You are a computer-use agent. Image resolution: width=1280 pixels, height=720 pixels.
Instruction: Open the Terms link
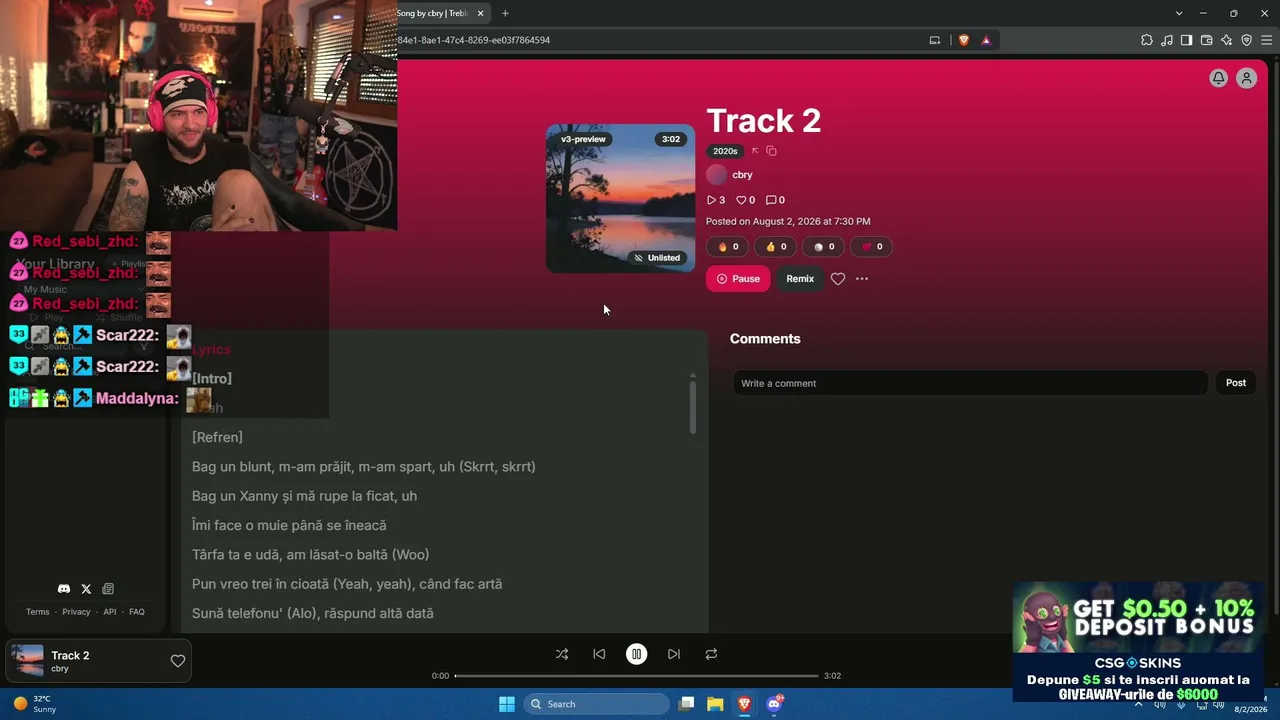pyautogui.click(x=37, y=612)
